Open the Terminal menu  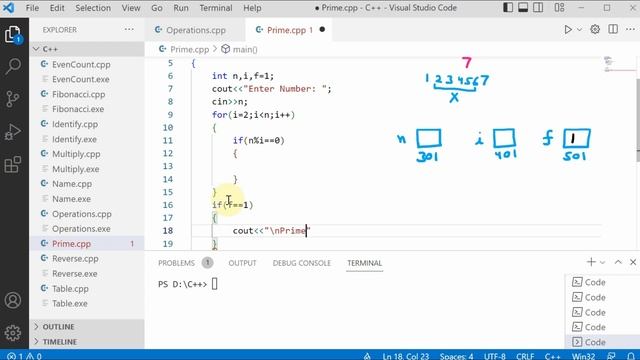[216, 8]
